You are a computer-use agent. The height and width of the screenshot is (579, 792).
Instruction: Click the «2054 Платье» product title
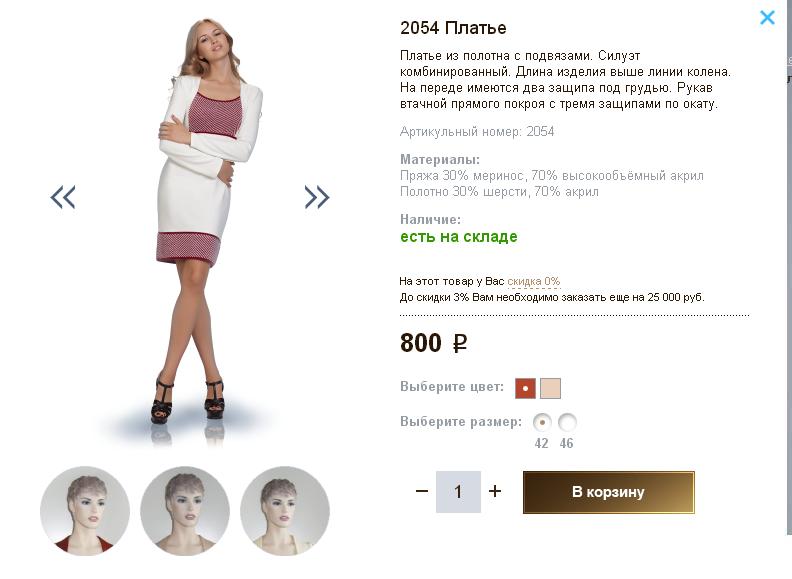(x=453, y=28)
